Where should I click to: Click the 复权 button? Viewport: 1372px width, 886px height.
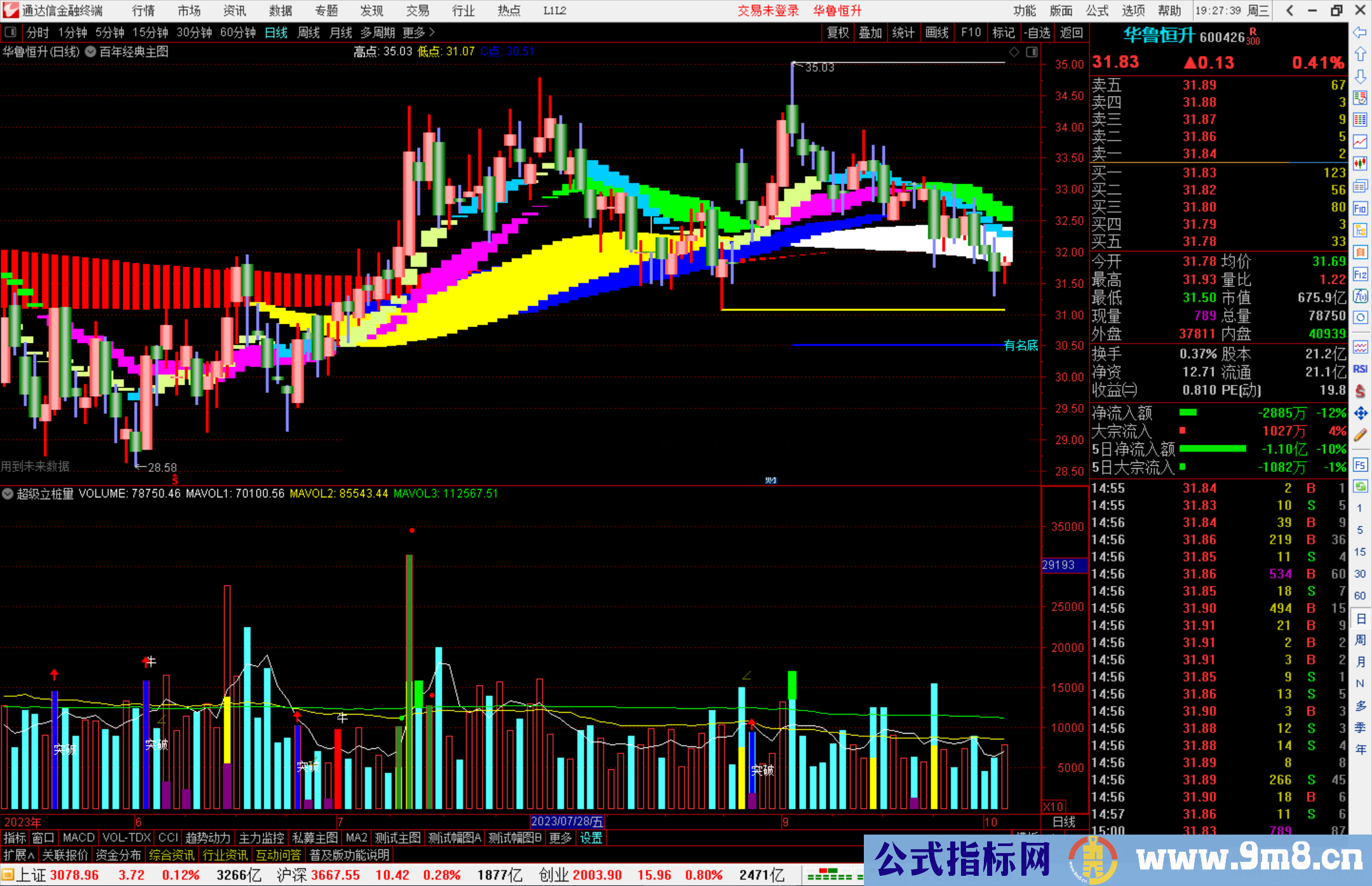(x=838, y=32)
